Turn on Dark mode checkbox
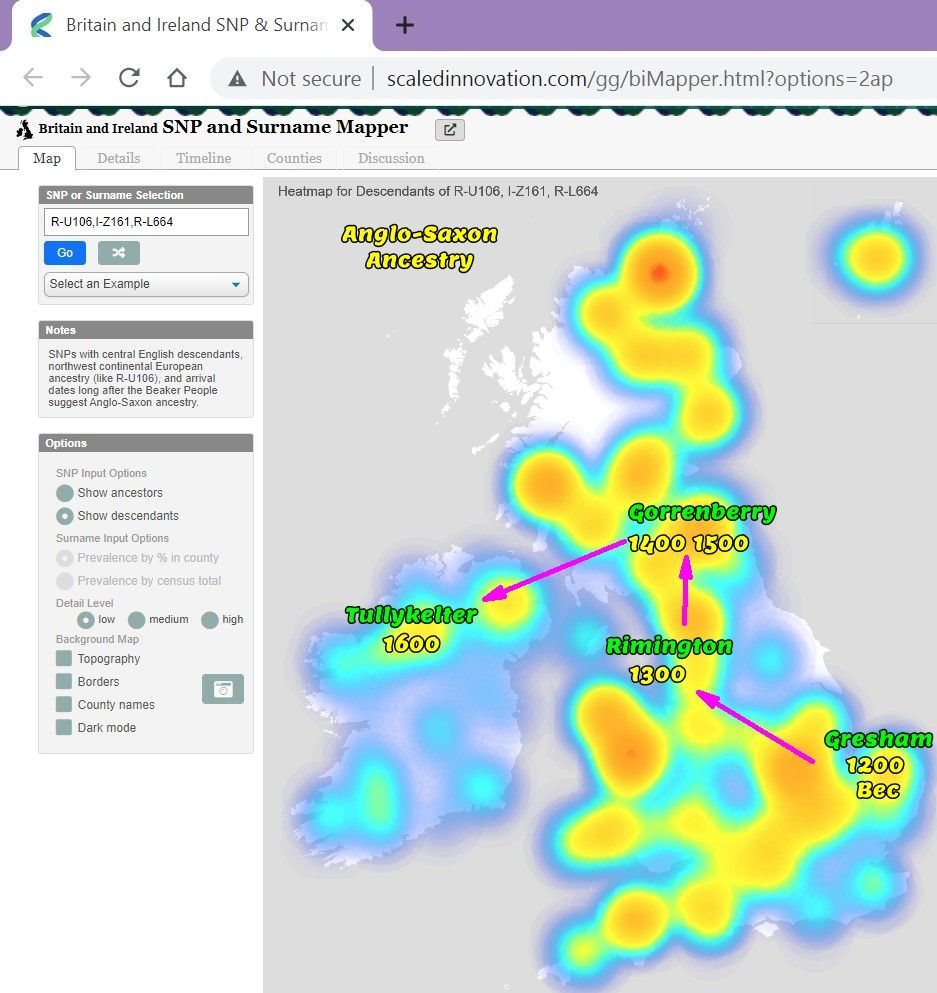The height and width of the screenshot is (993, 937). click(64, 728)
